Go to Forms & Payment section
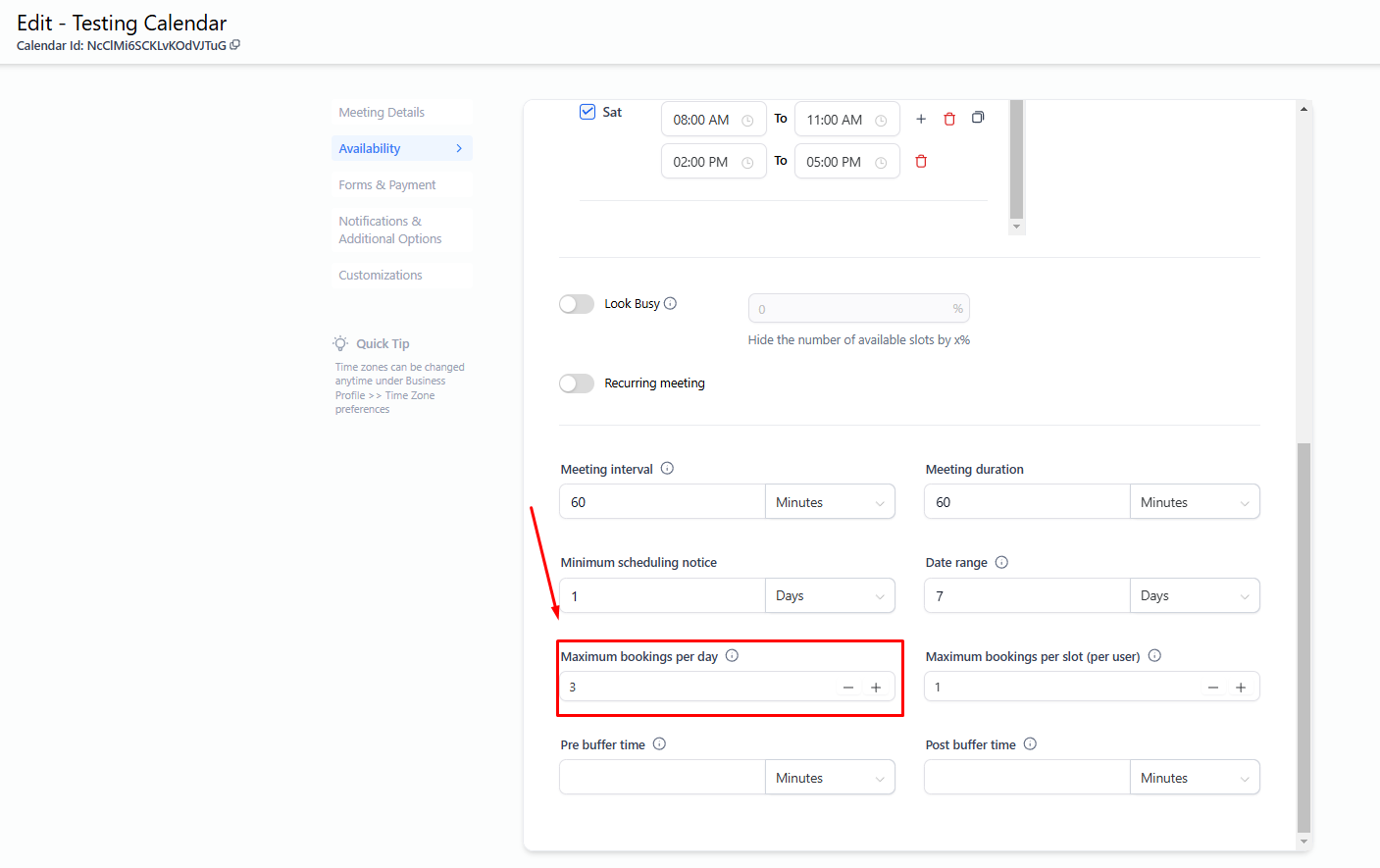 [387, 185]
